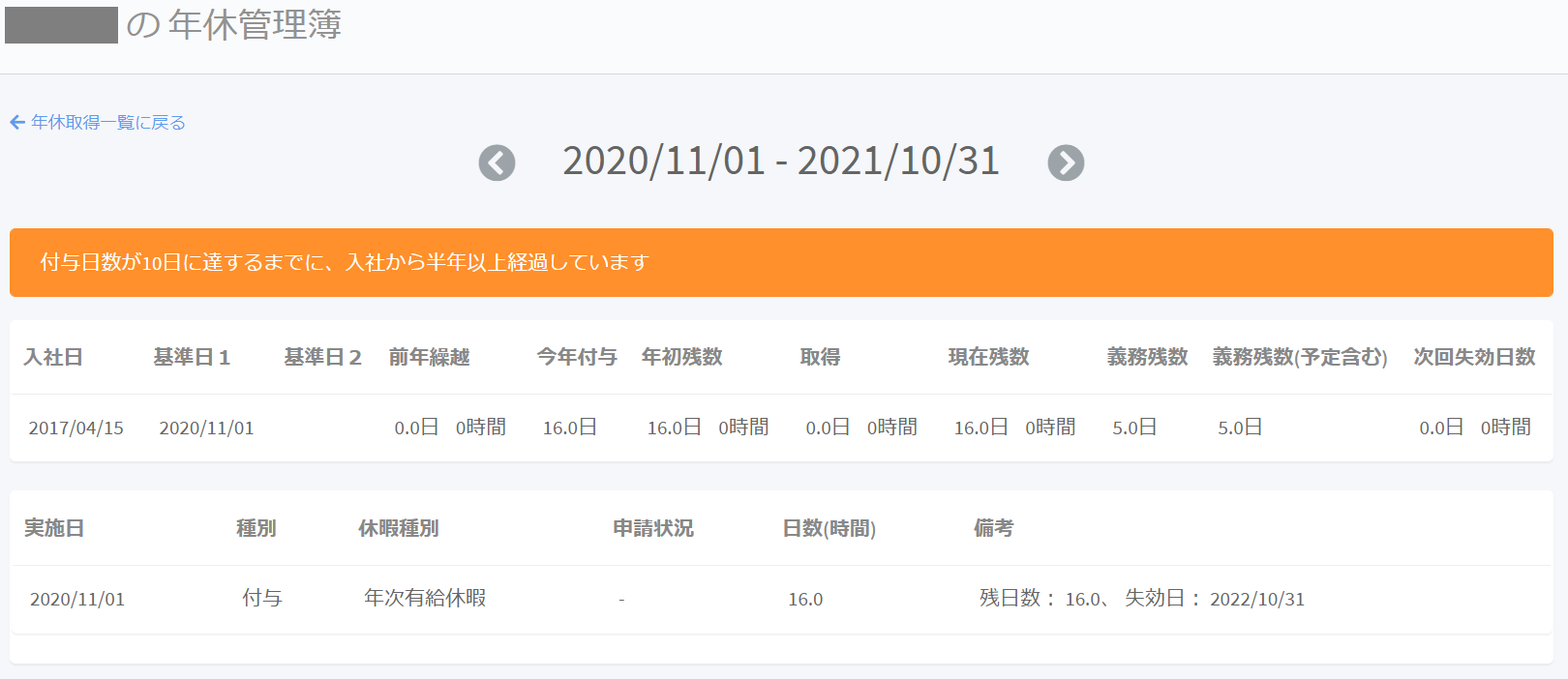The image size is (1568, 679).
Task: Click the date range 2020/11/01 - 2021/10/31 heading
Action: [781, 161]
